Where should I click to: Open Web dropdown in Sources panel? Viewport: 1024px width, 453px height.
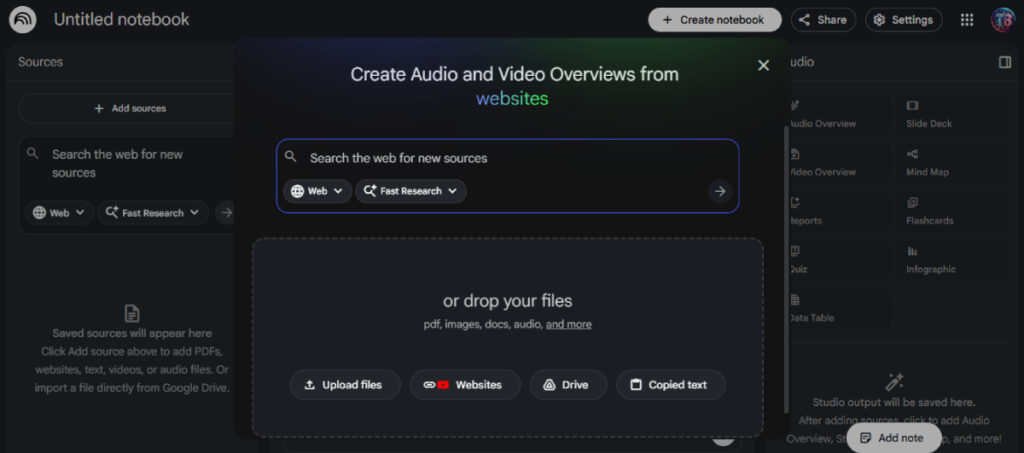(59, 213)
